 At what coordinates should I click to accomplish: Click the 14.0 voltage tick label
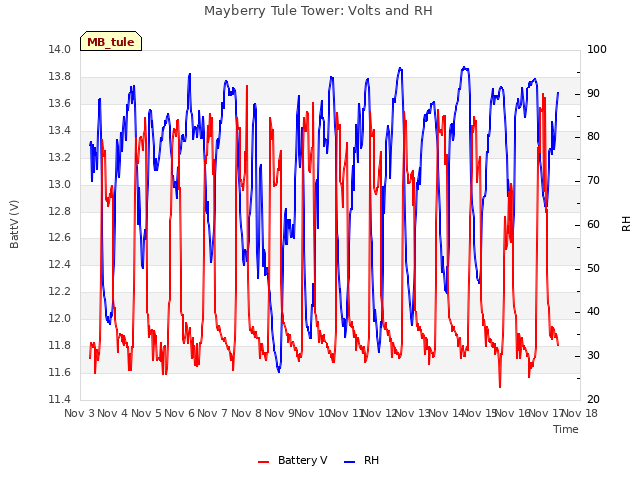60,49
